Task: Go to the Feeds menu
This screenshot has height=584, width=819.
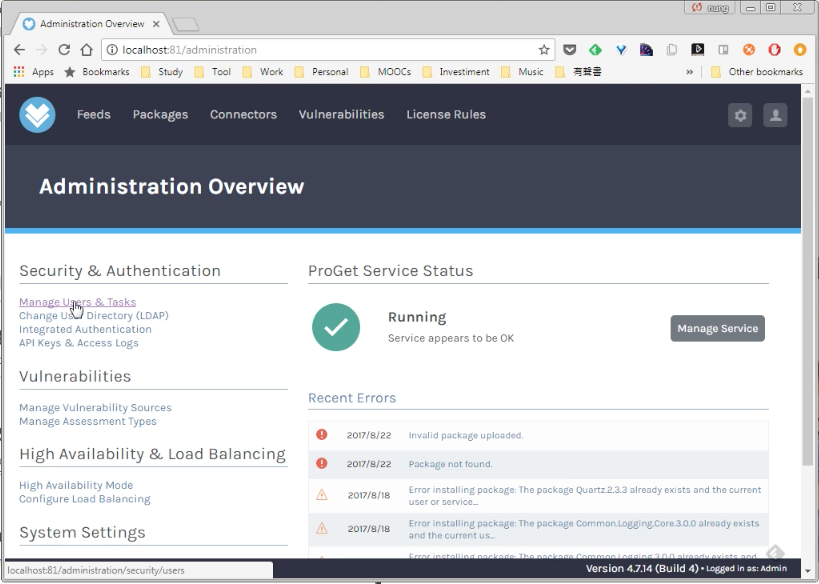Action: pos(93,114)
